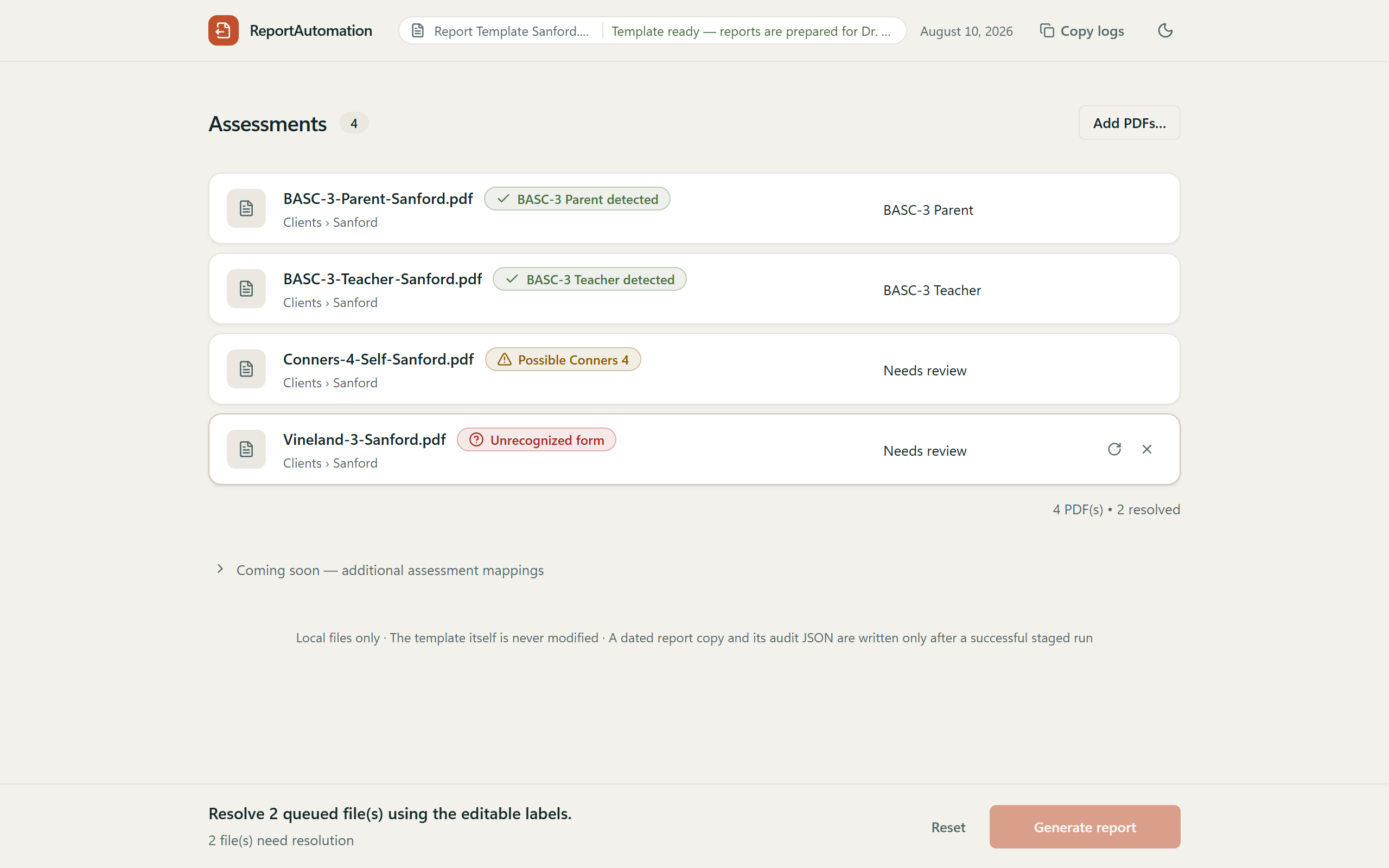Click the Unrecognized form badge label

coord(547,441)
